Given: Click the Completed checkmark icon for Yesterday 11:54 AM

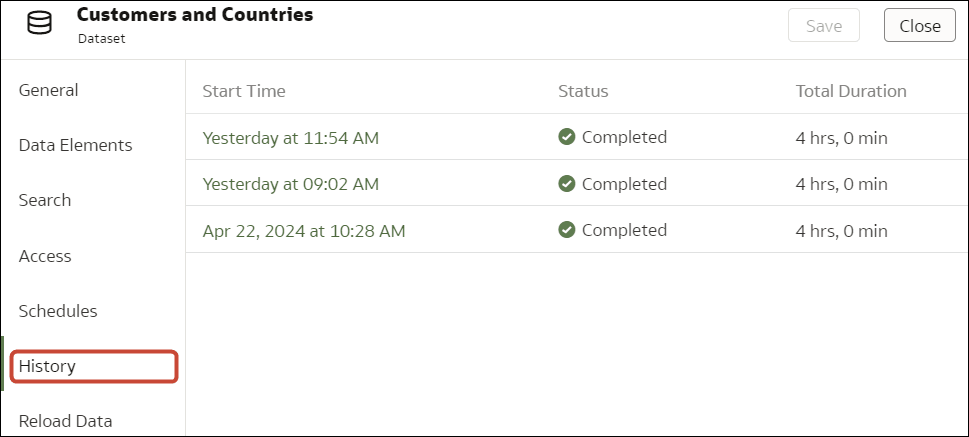Looking at the screenshot, I should click(567, 137).
